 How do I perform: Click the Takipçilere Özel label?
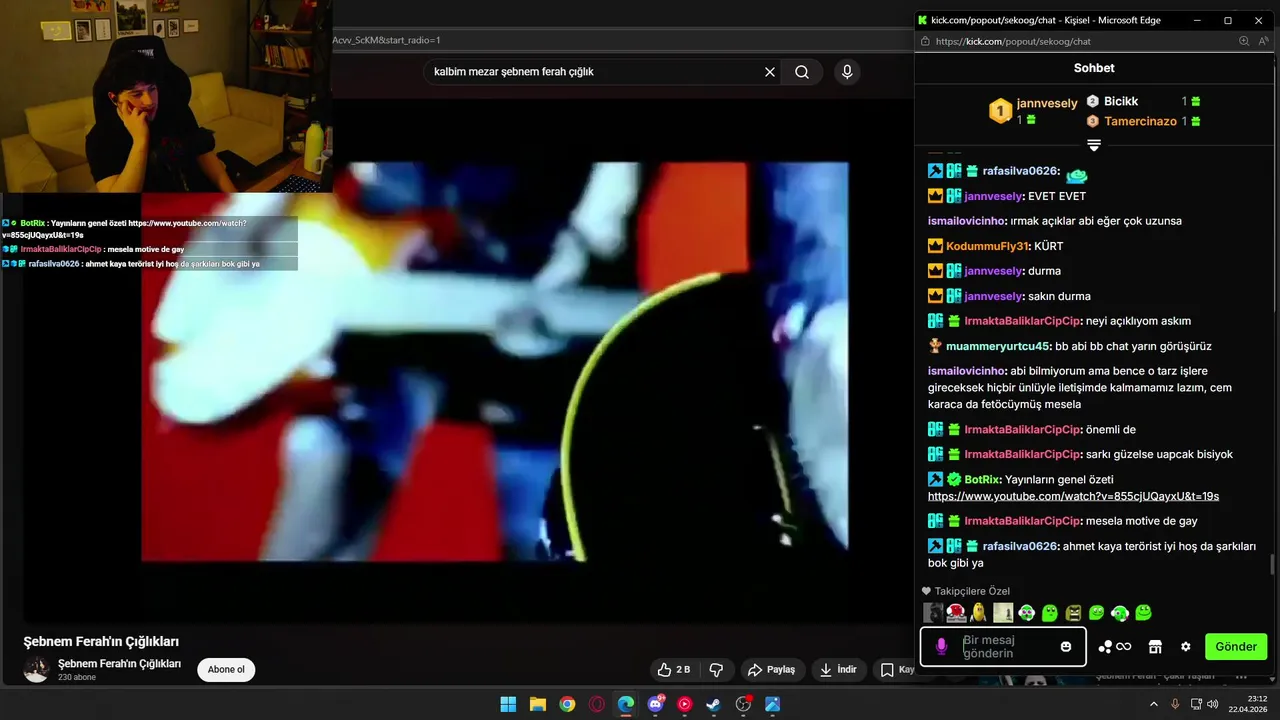coord(972,591)
